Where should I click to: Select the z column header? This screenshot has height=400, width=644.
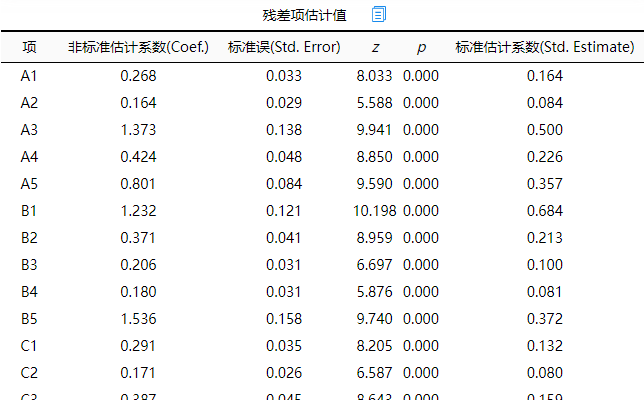pos(375,47)
